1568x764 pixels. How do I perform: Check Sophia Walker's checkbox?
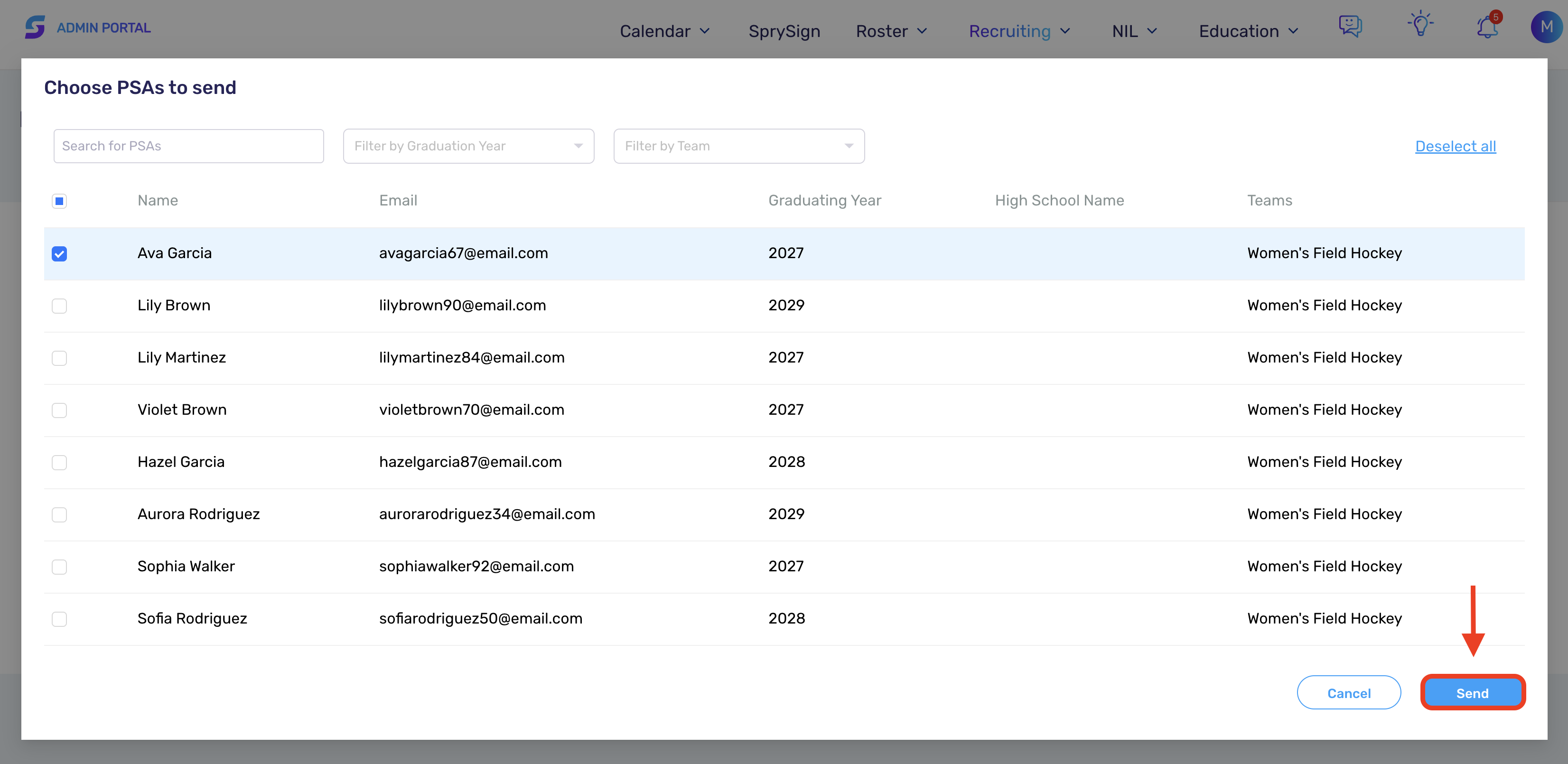(59, 568)
